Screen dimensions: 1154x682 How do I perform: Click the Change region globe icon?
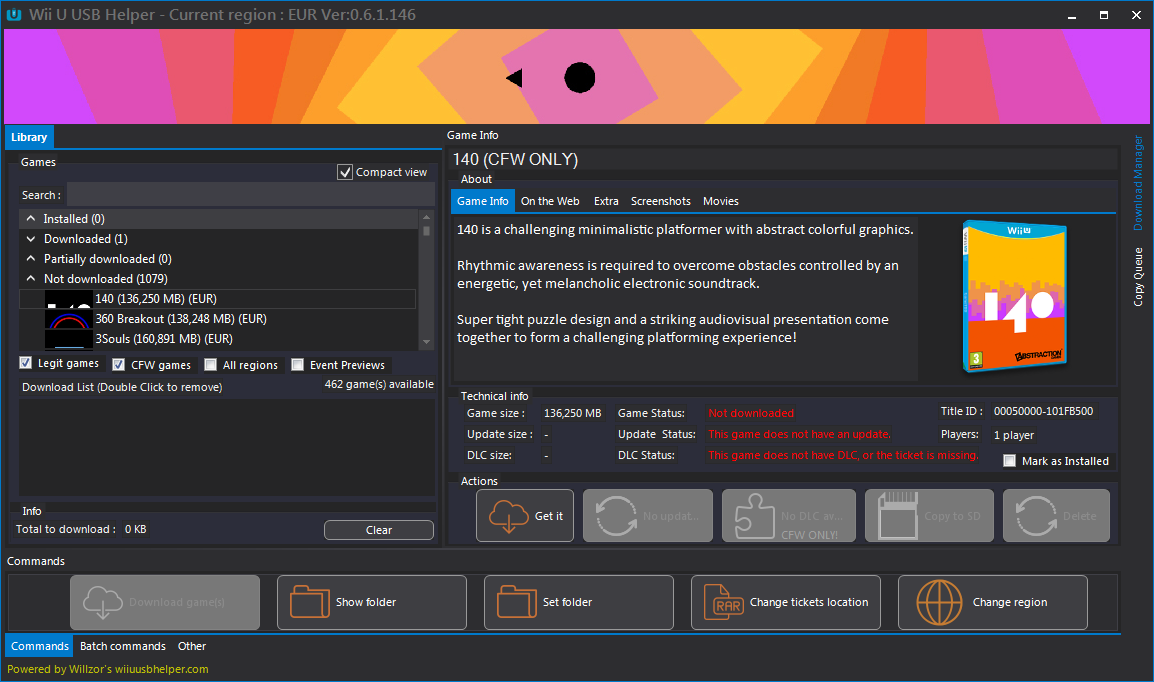tap(939, 602)
